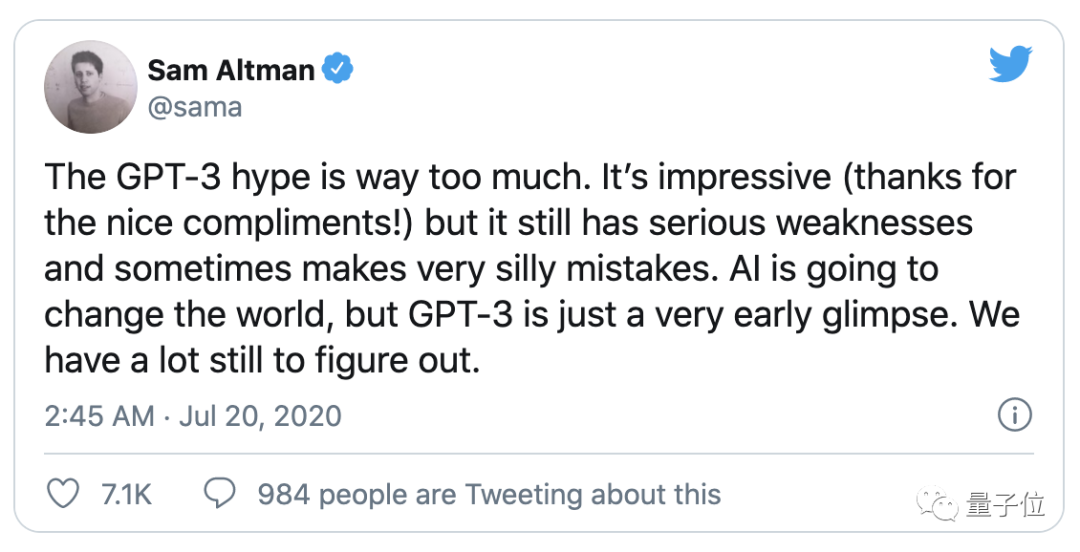
Task: Click the 量子位 watermark text
Action: click(x=1006, y=503)
